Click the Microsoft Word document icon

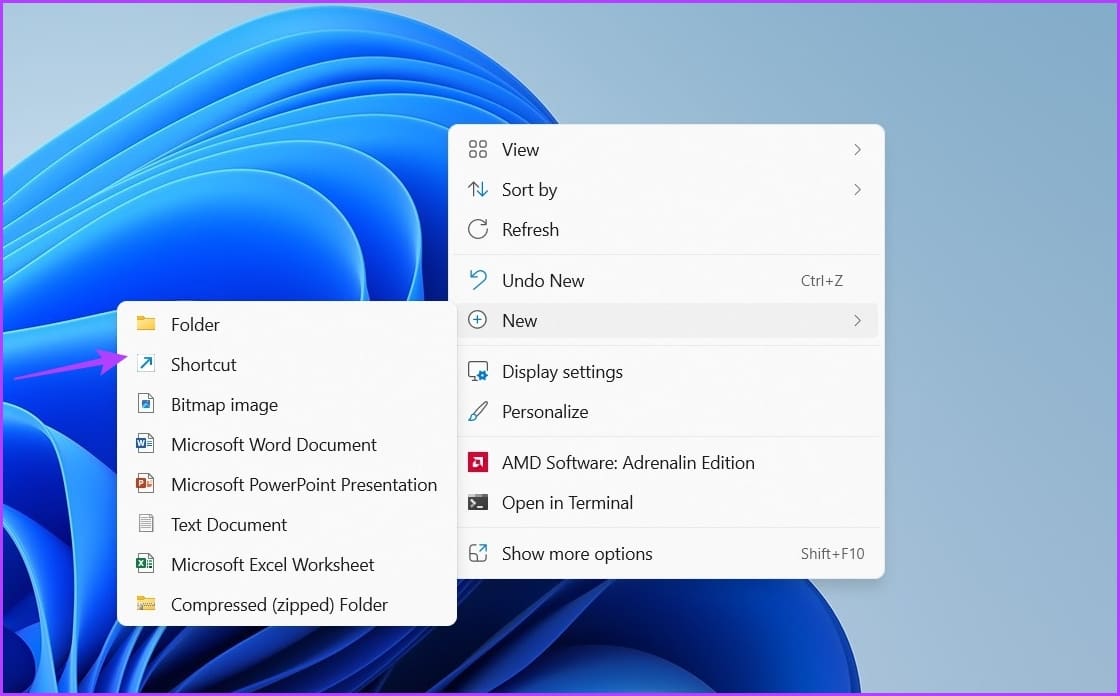coord(146,444)
